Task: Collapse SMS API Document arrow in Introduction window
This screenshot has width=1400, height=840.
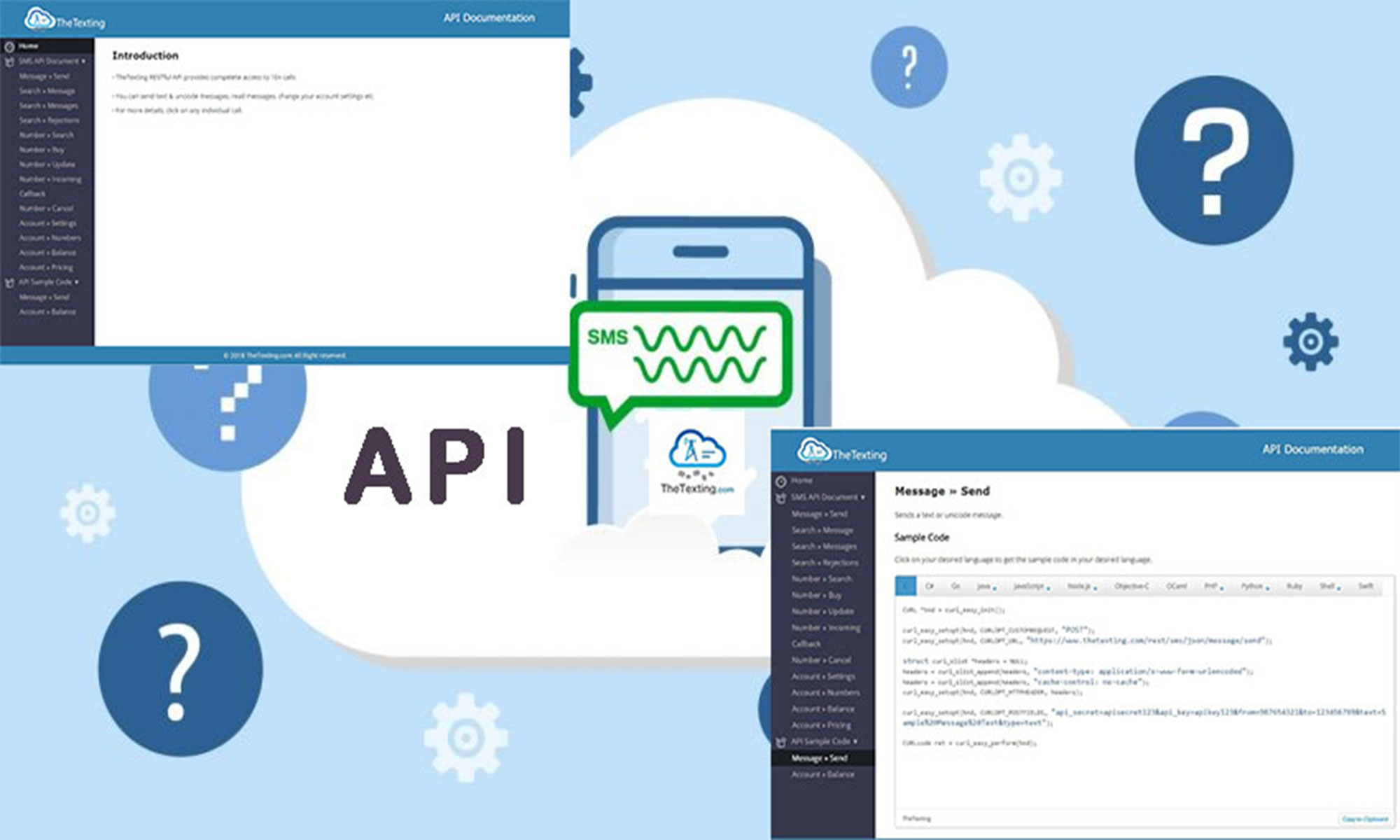Action: (x=83, y=62)
